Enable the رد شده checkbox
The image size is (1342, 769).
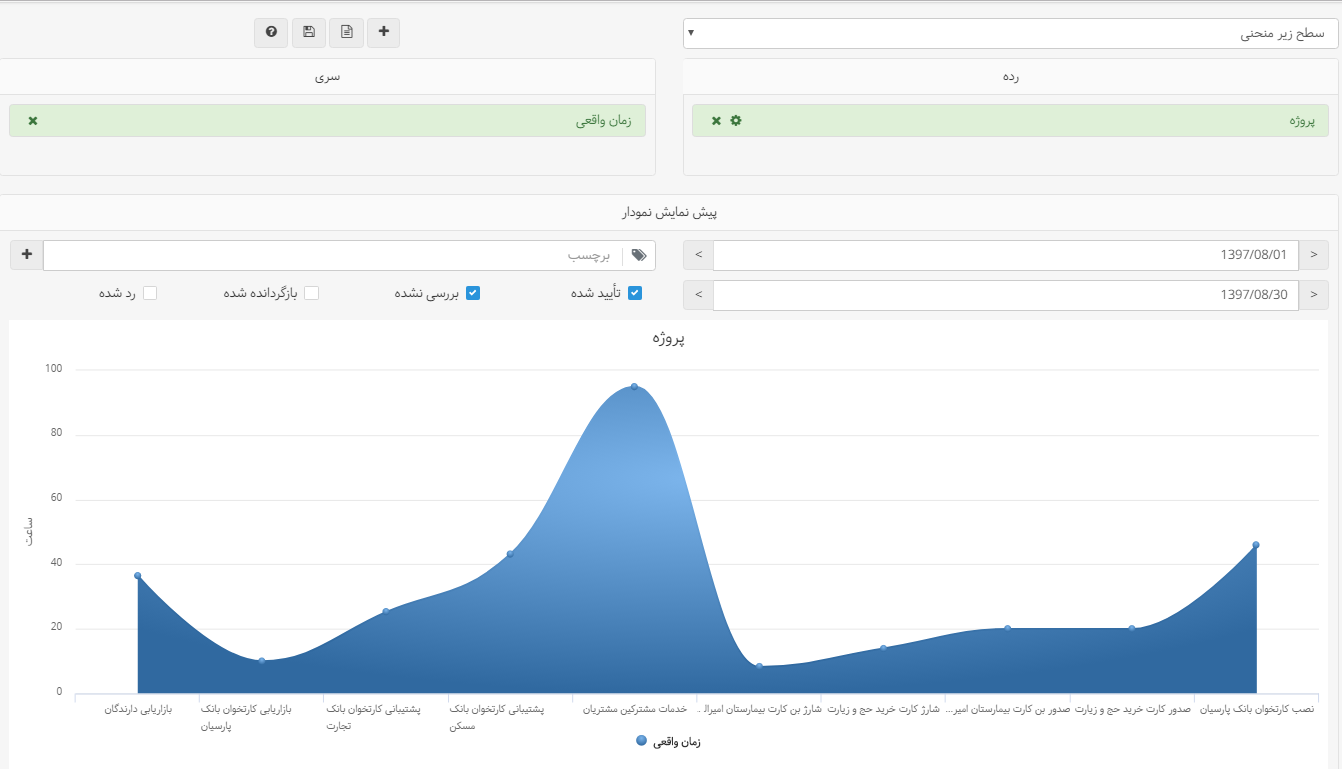click(x=150, y=293)
